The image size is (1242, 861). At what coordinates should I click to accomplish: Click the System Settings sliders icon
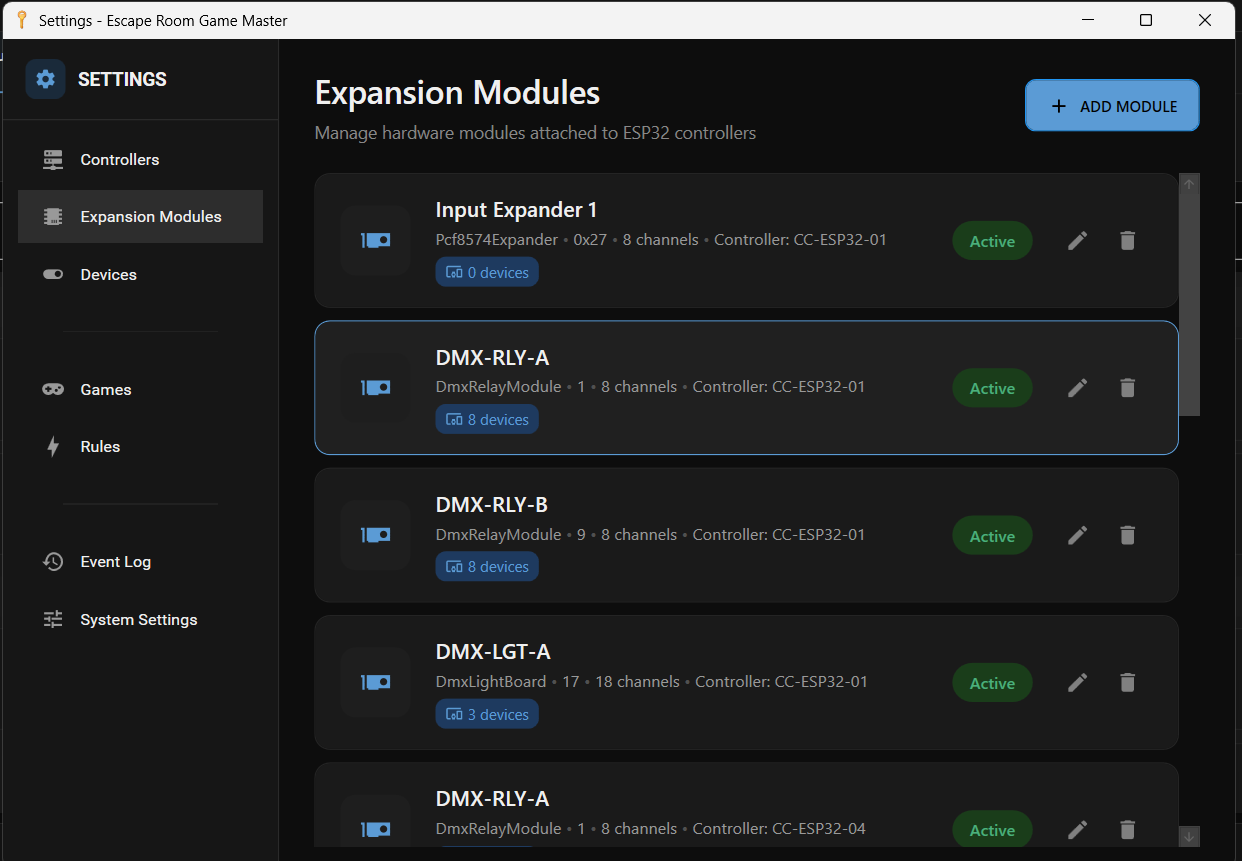pos(53,620)
